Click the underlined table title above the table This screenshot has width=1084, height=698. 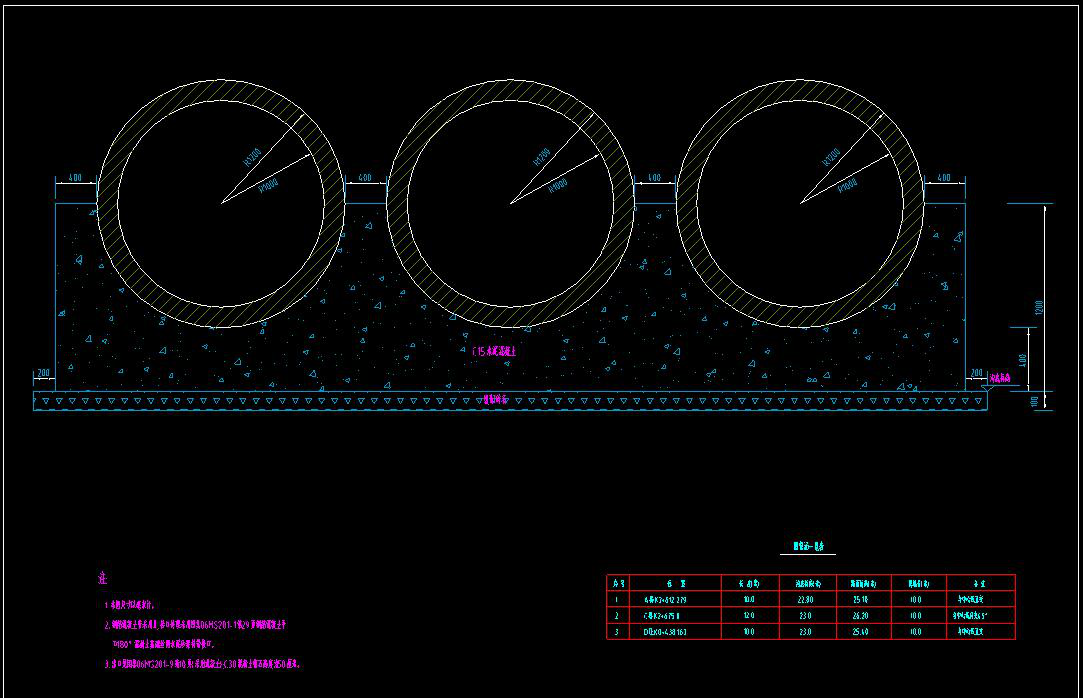tap(807, 547)
